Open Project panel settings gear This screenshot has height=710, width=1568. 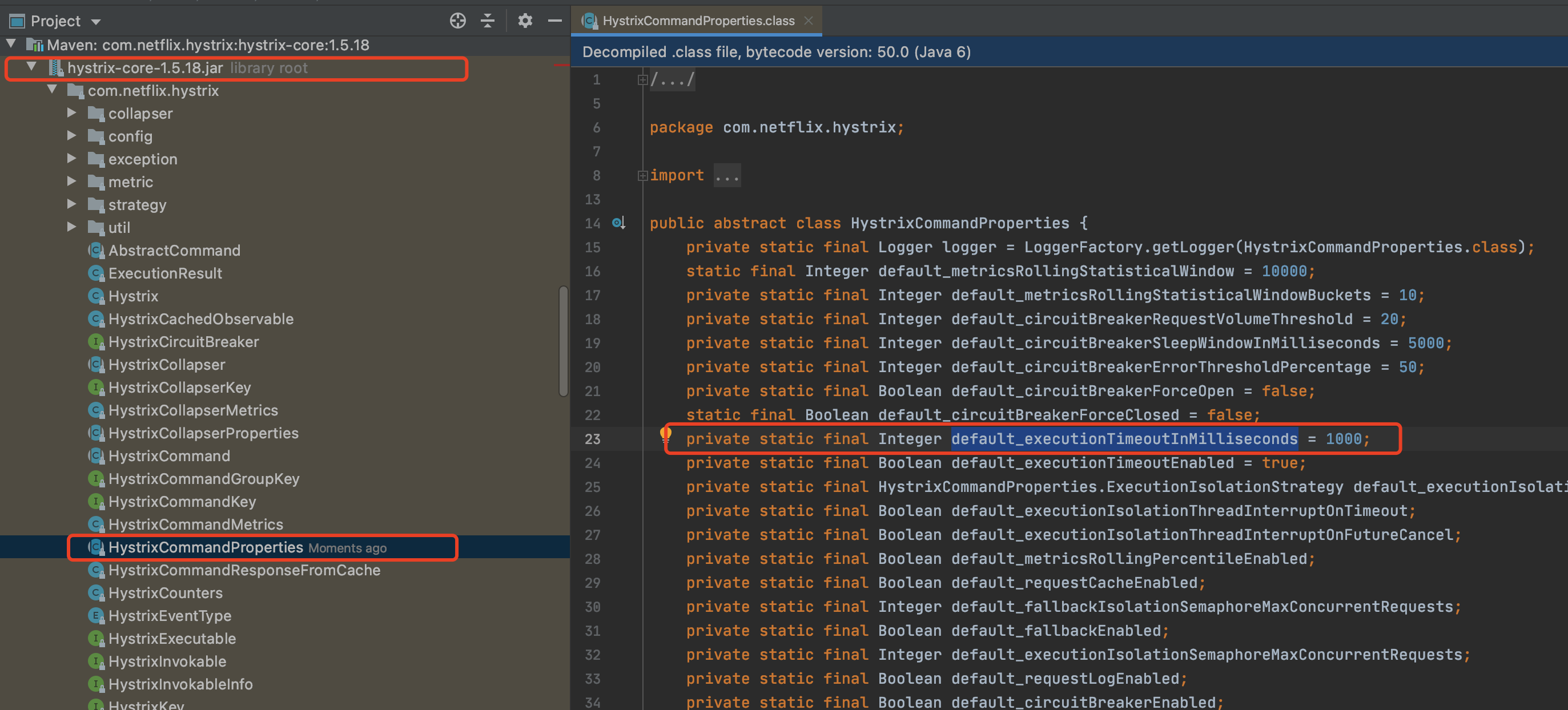pos(525,21)
